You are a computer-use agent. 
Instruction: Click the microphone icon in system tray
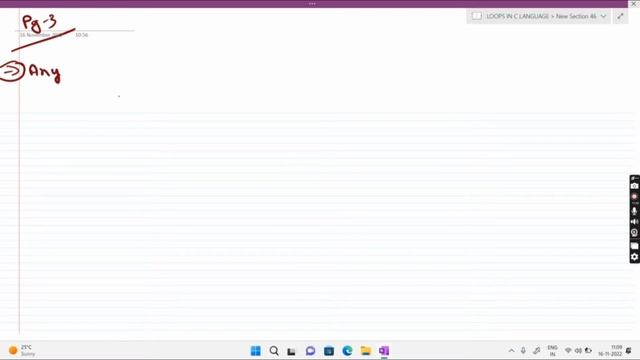point(523,351)
